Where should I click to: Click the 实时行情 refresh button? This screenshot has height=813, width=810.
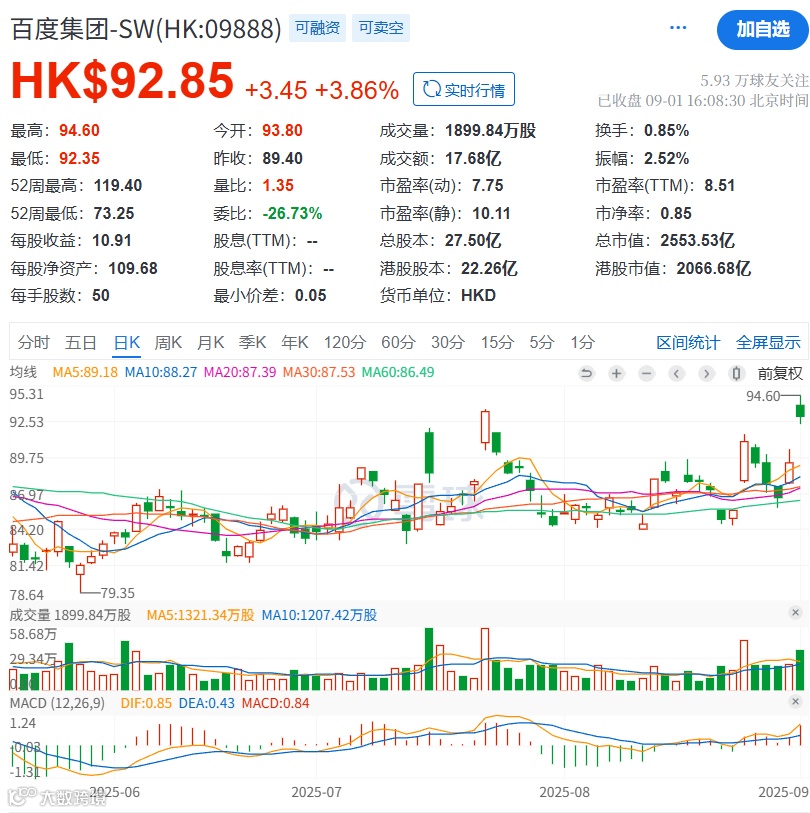[464, 89]
